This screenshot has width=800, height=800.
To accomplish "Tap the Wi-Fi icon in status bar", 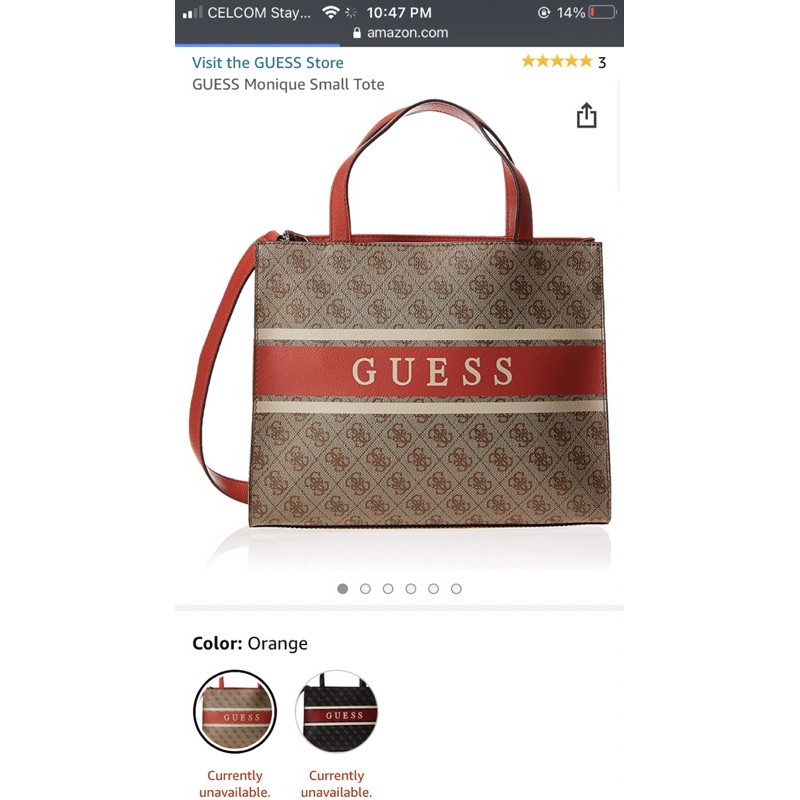I will 331,12.
